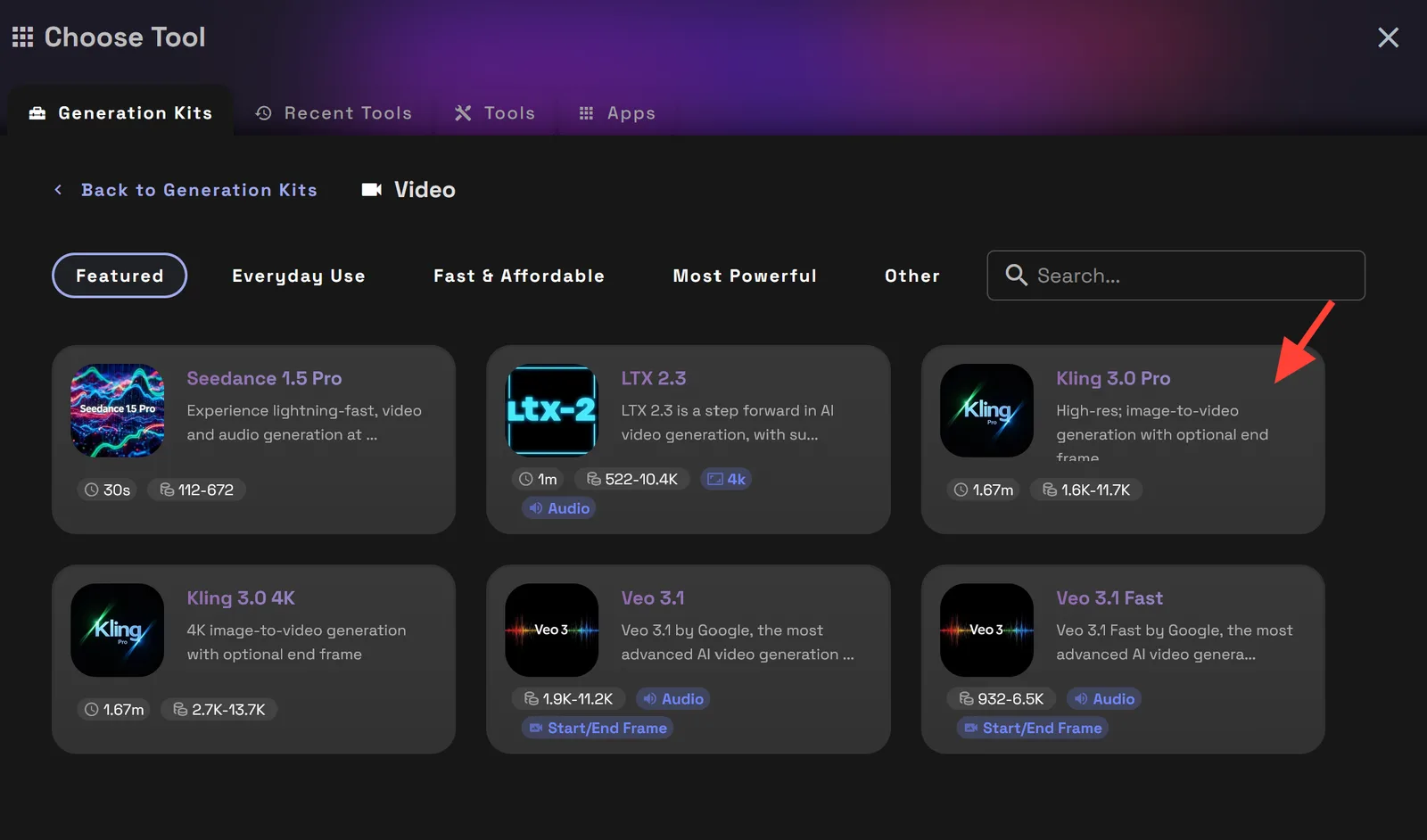Click the Seedance 1.5 Pro title
The height and width of the screenshot is (840, 1427).
coord(264,378)
